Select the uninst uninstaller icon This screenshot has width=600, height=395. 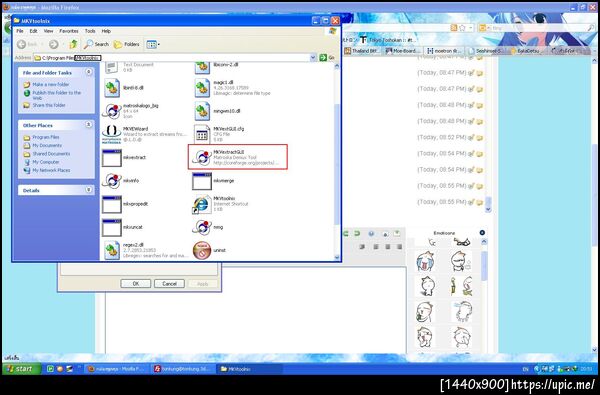point(209,250)
